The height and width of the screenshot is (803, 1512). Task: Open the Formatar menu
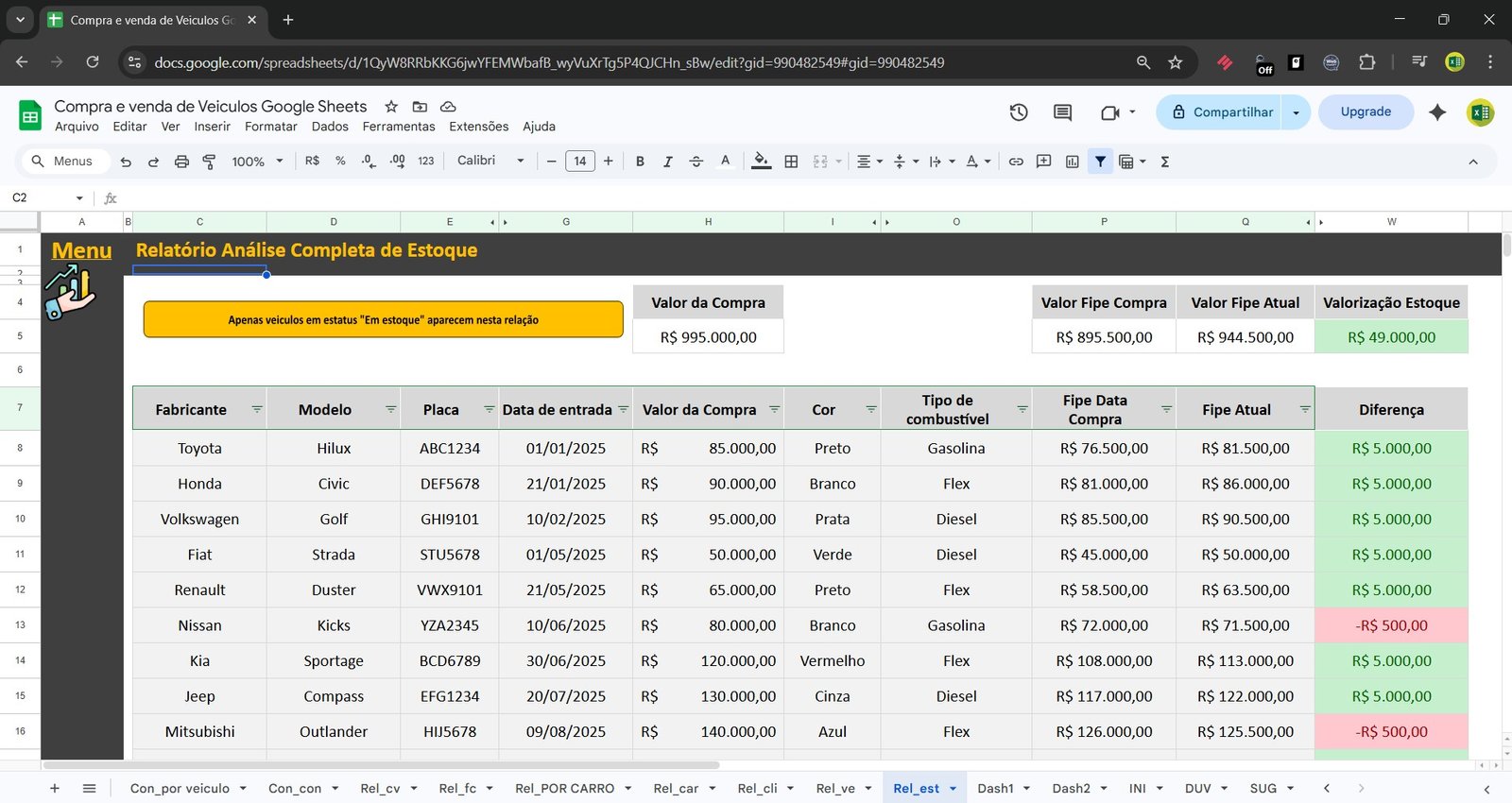pyautogui.click(x=271, y=127)
